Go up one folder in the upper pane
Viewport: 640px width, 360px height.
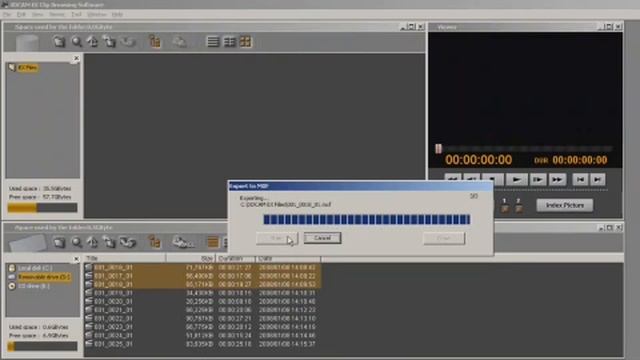point(93,42)
